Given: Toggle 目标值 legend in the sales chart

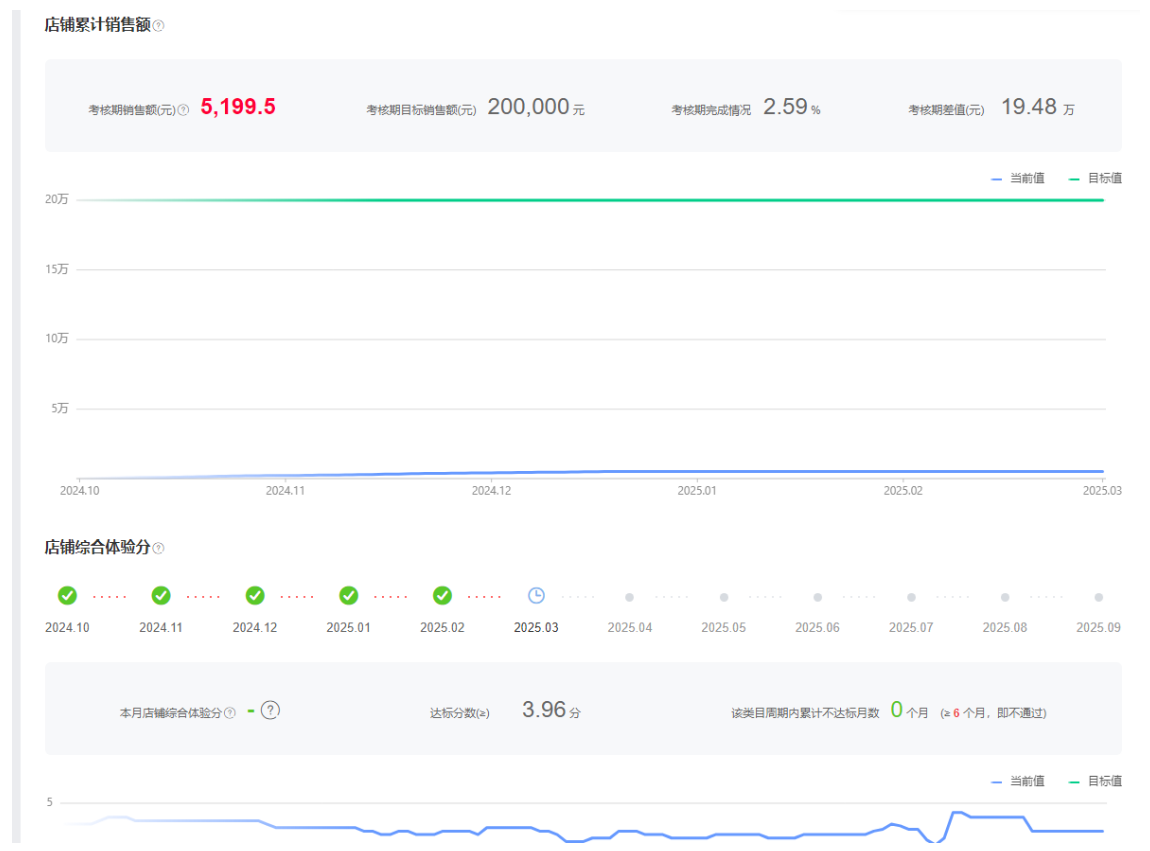Looking at the screenshot, I should [1095, 178].
